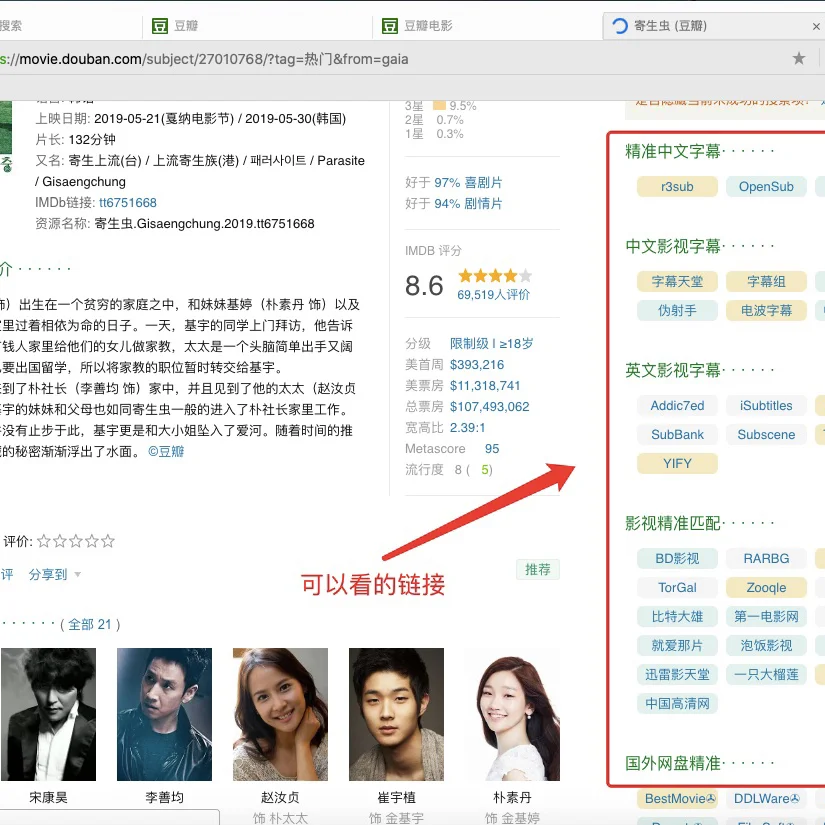The height and width of the screenshot is (825, 825).
Task: Click the URL address bar
Action: click(389, 59)
